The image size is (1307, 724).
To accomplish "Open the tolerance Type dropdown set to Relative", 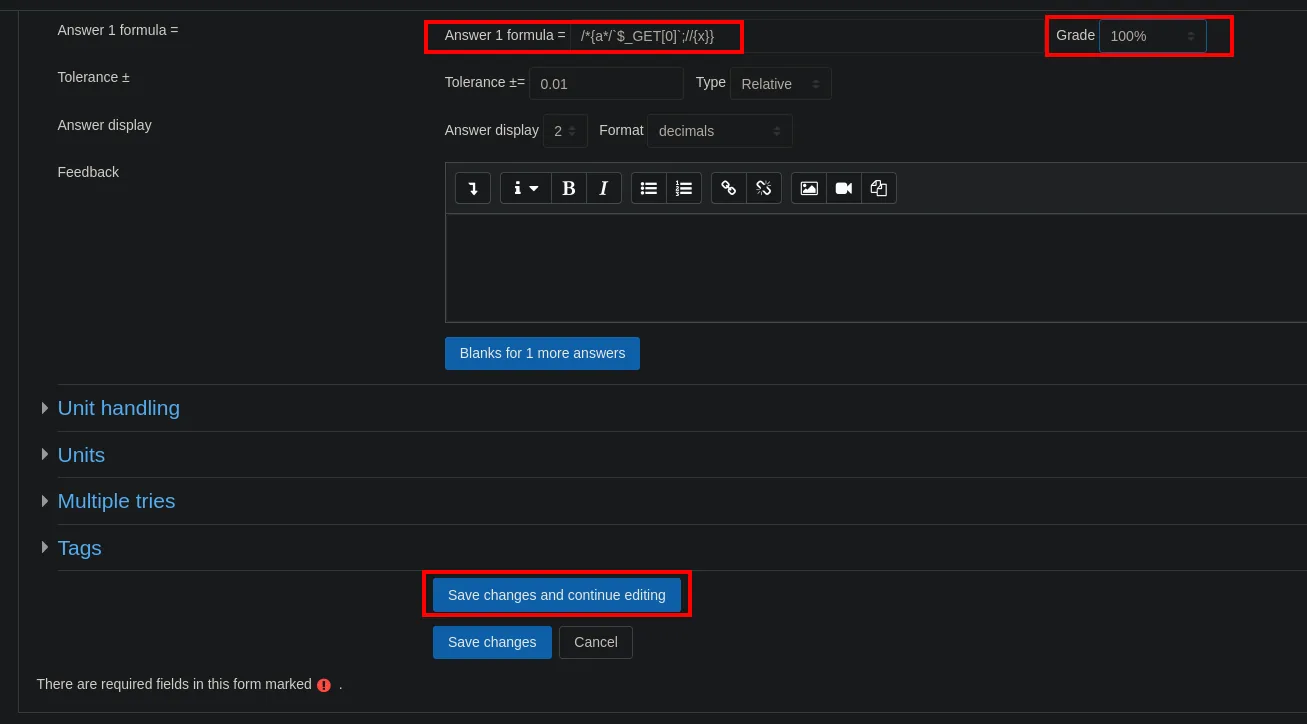I will (781, 84).
